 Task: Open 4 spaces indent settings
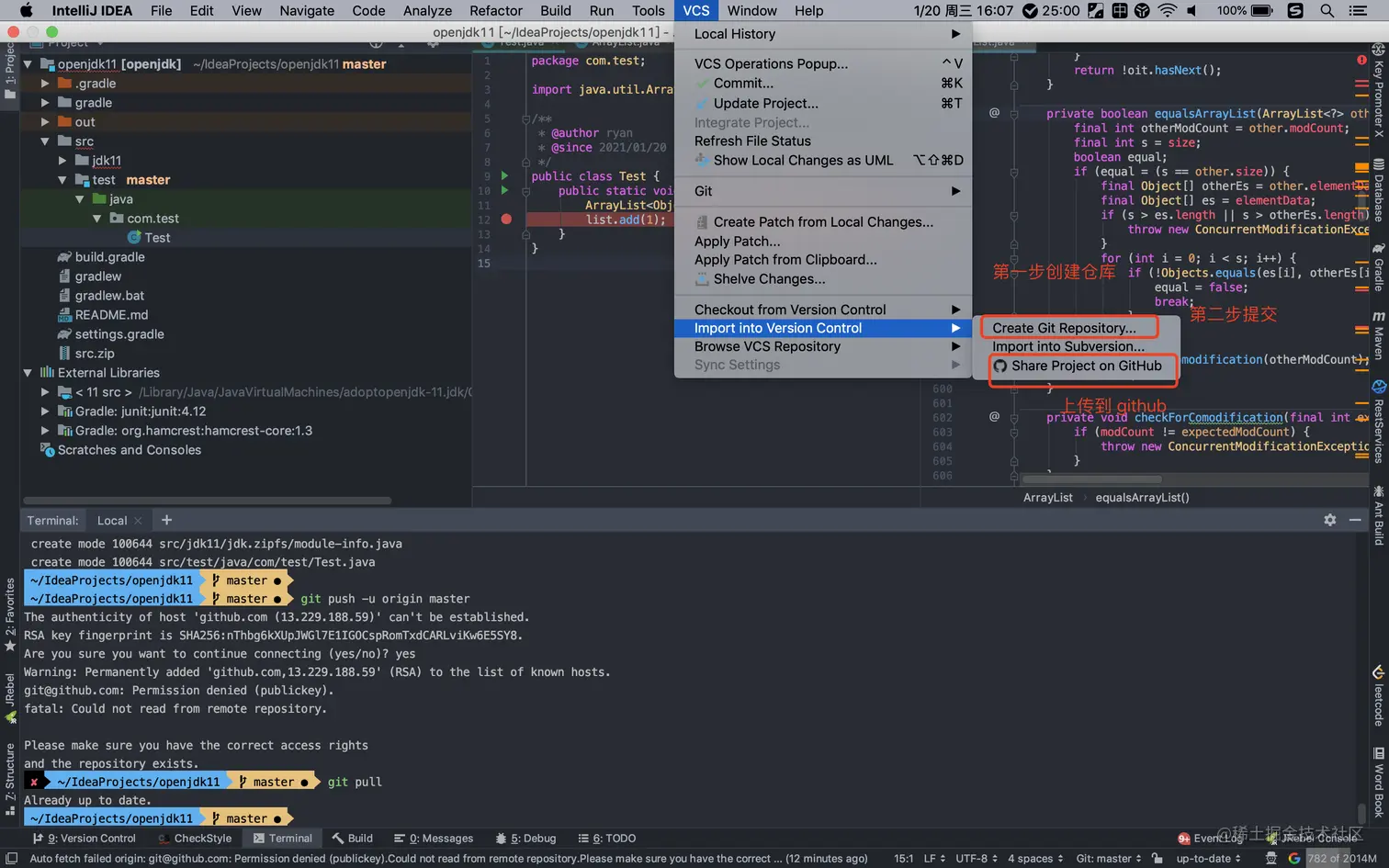coord(1035,859)
